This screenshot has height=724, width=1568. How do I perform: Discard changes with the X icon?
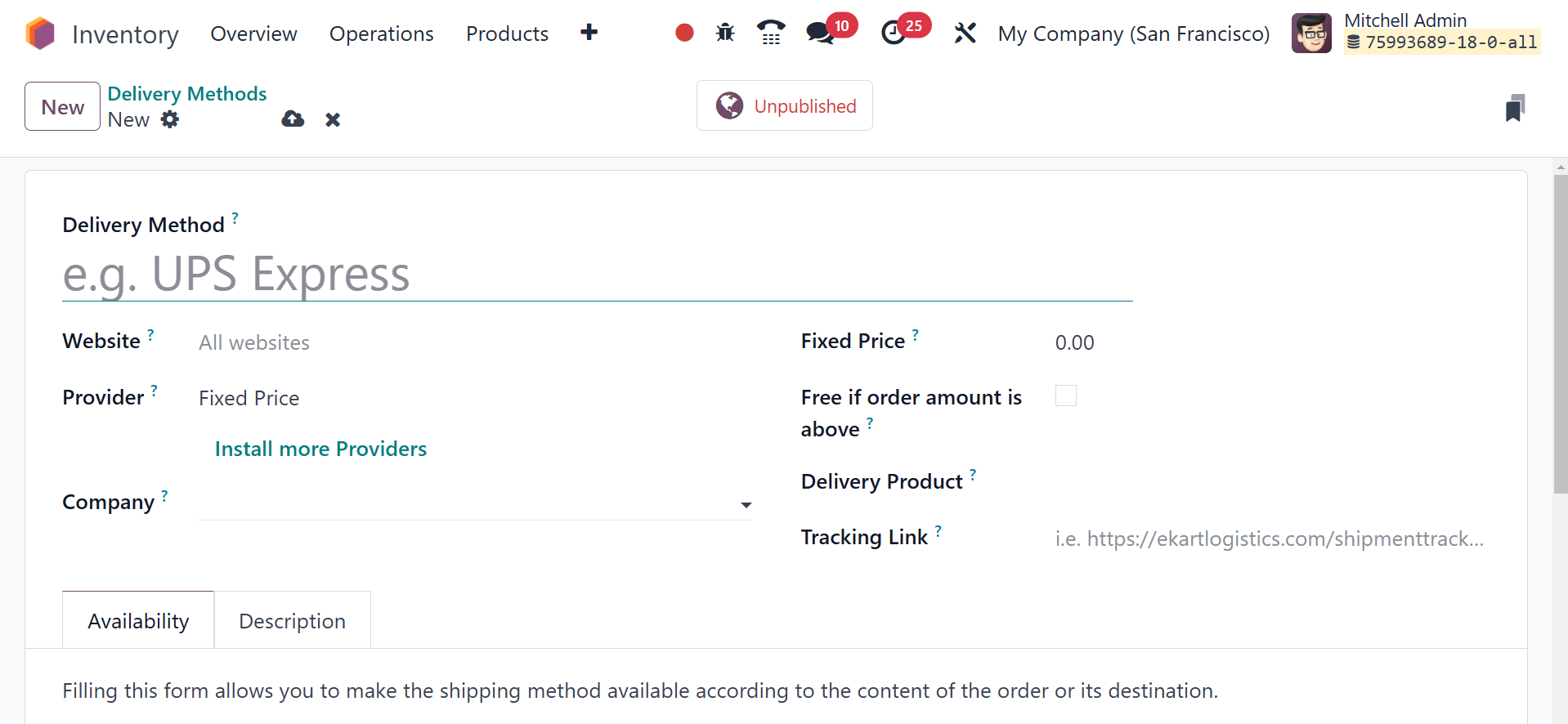333,119
